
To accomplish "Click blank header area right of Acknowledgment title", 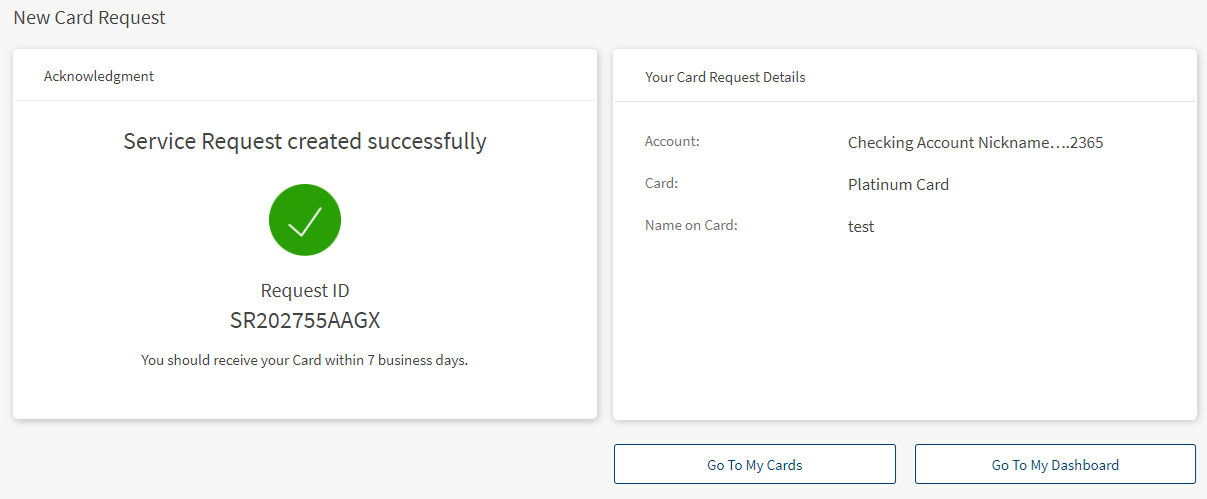I will point(400,76).
